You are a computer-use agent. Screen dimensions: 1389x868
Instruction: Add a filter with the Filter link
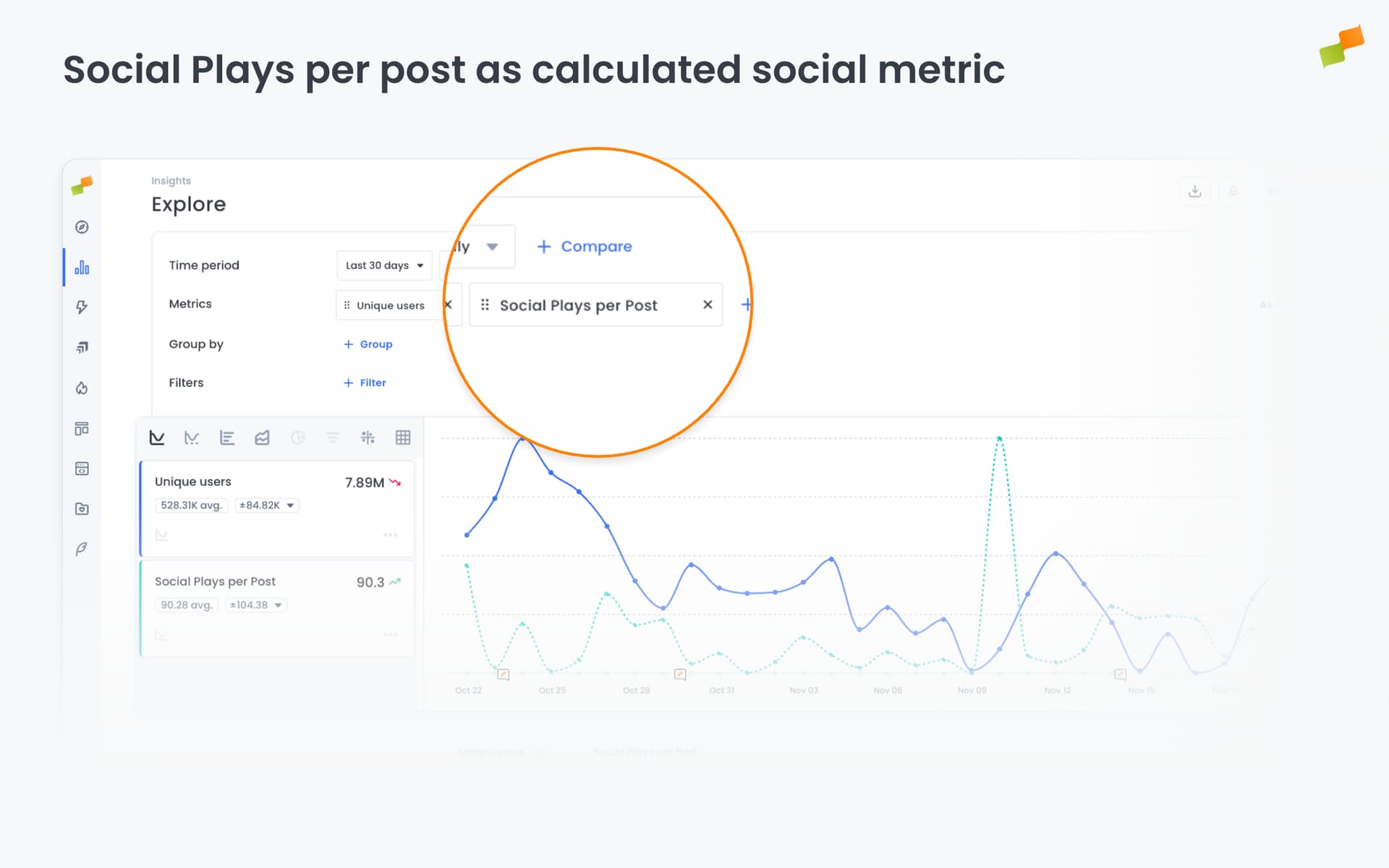point(364,382)
